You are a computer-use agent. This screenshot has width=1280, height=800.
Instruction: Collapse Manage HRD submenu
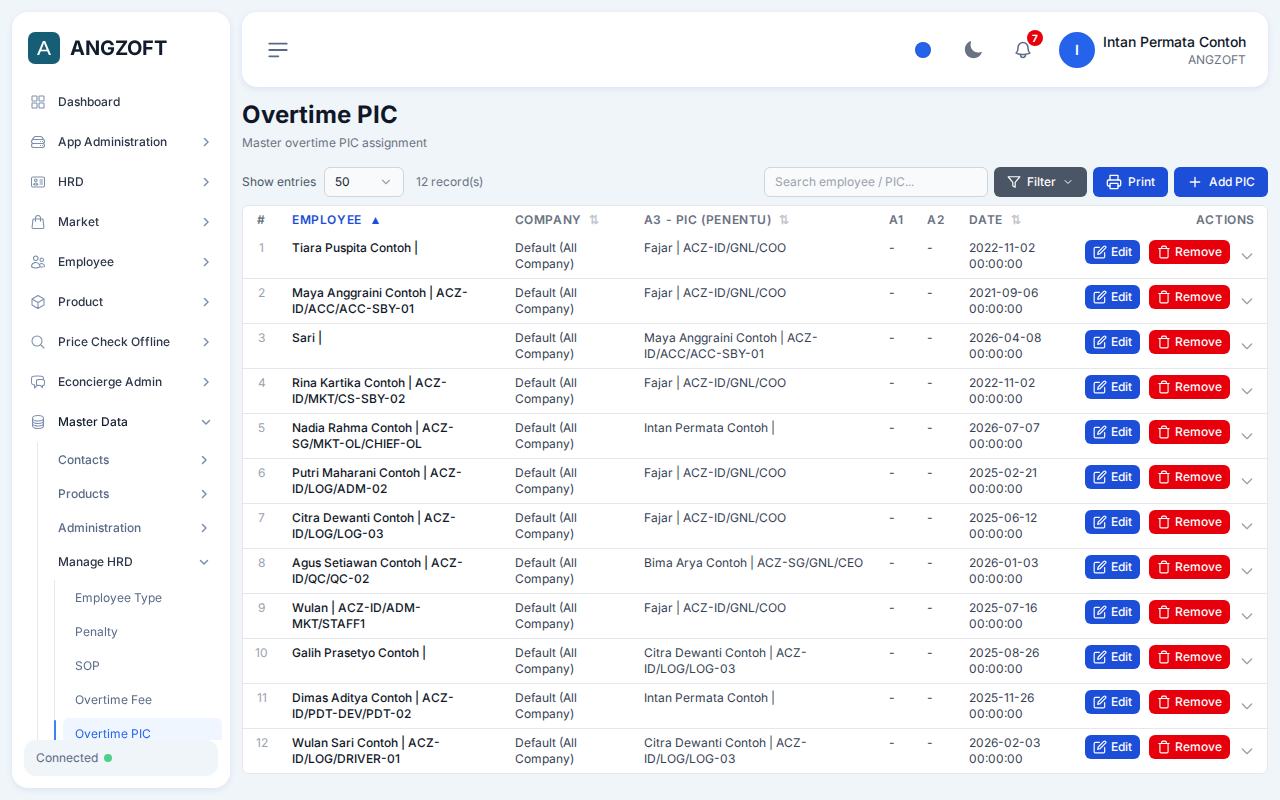pyautogui.click(x=134, y=562)
